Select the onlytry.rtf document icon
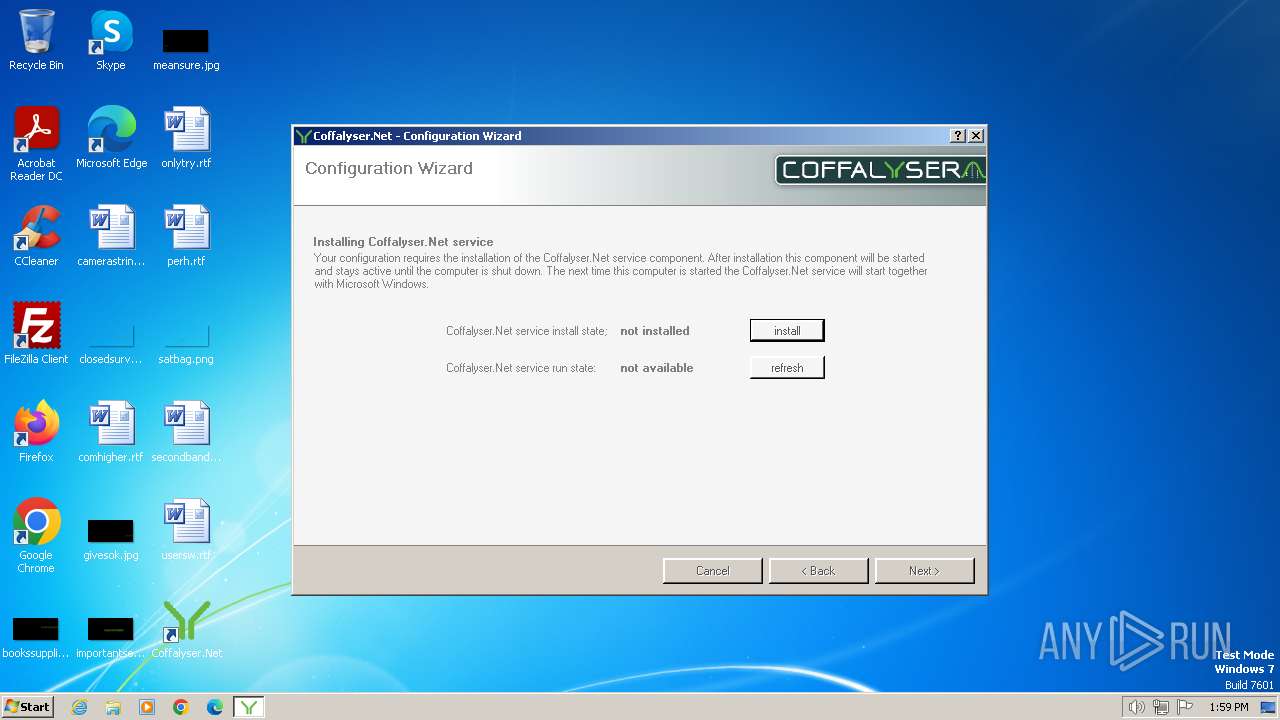The height and width of the screenshot is (720, 1280). tap(186, 138)
